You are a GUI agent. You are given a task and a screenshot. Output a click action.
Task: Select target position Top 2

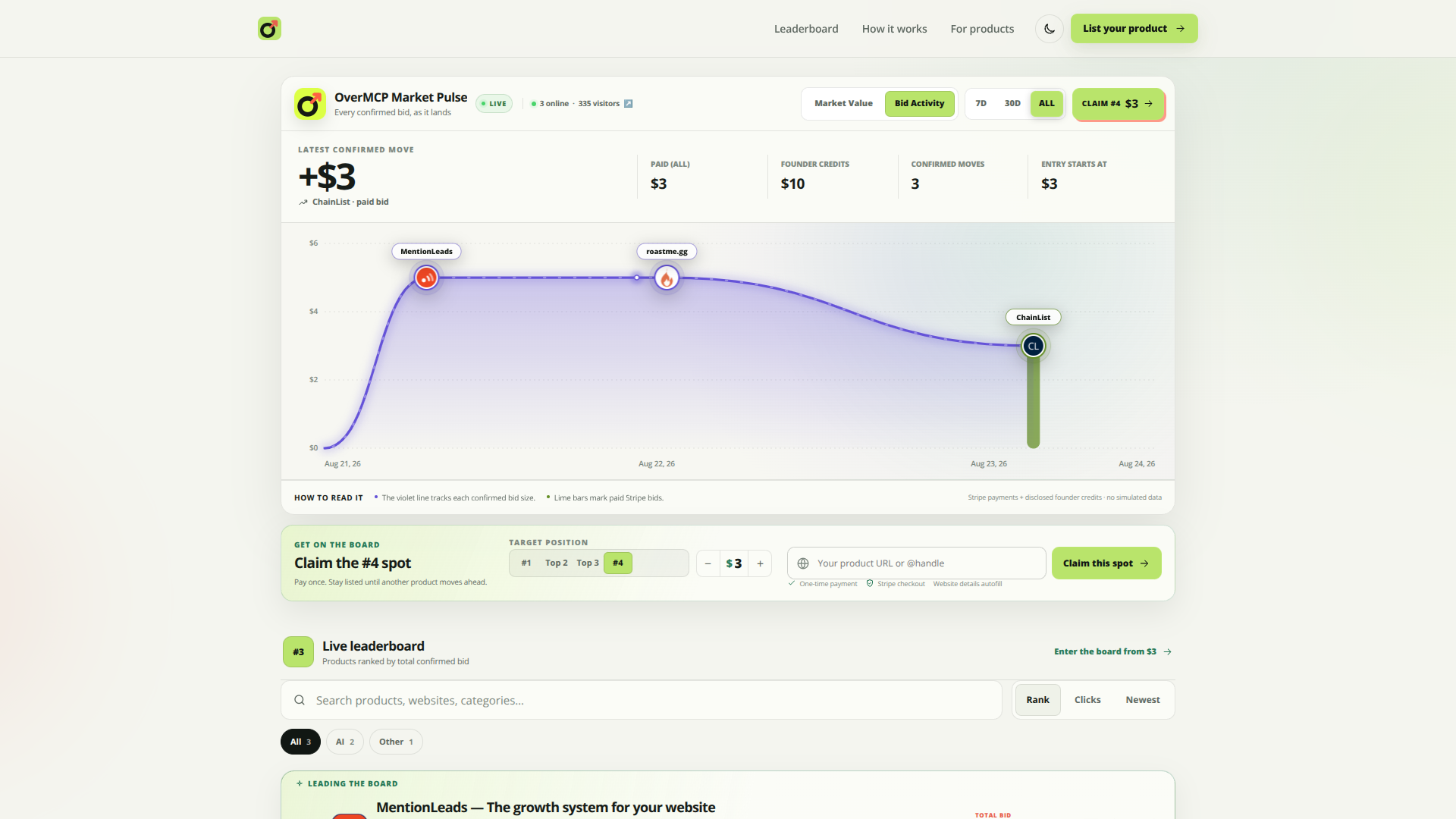(557, 563)
